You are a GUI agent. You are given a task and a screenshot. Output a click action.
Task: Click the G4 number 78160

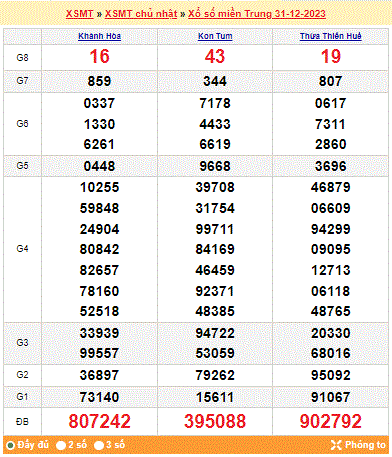[x=99, y=291]
